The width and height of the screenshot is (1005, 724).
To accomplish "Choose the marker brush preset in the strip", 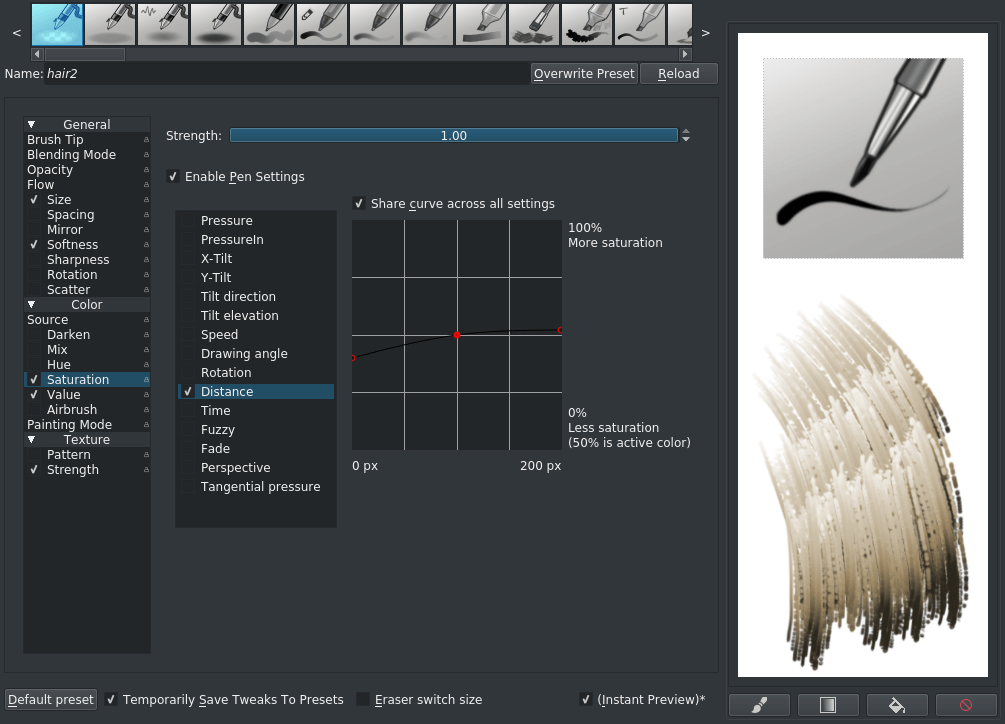I will pyautogui.click(x=481, y=24).
